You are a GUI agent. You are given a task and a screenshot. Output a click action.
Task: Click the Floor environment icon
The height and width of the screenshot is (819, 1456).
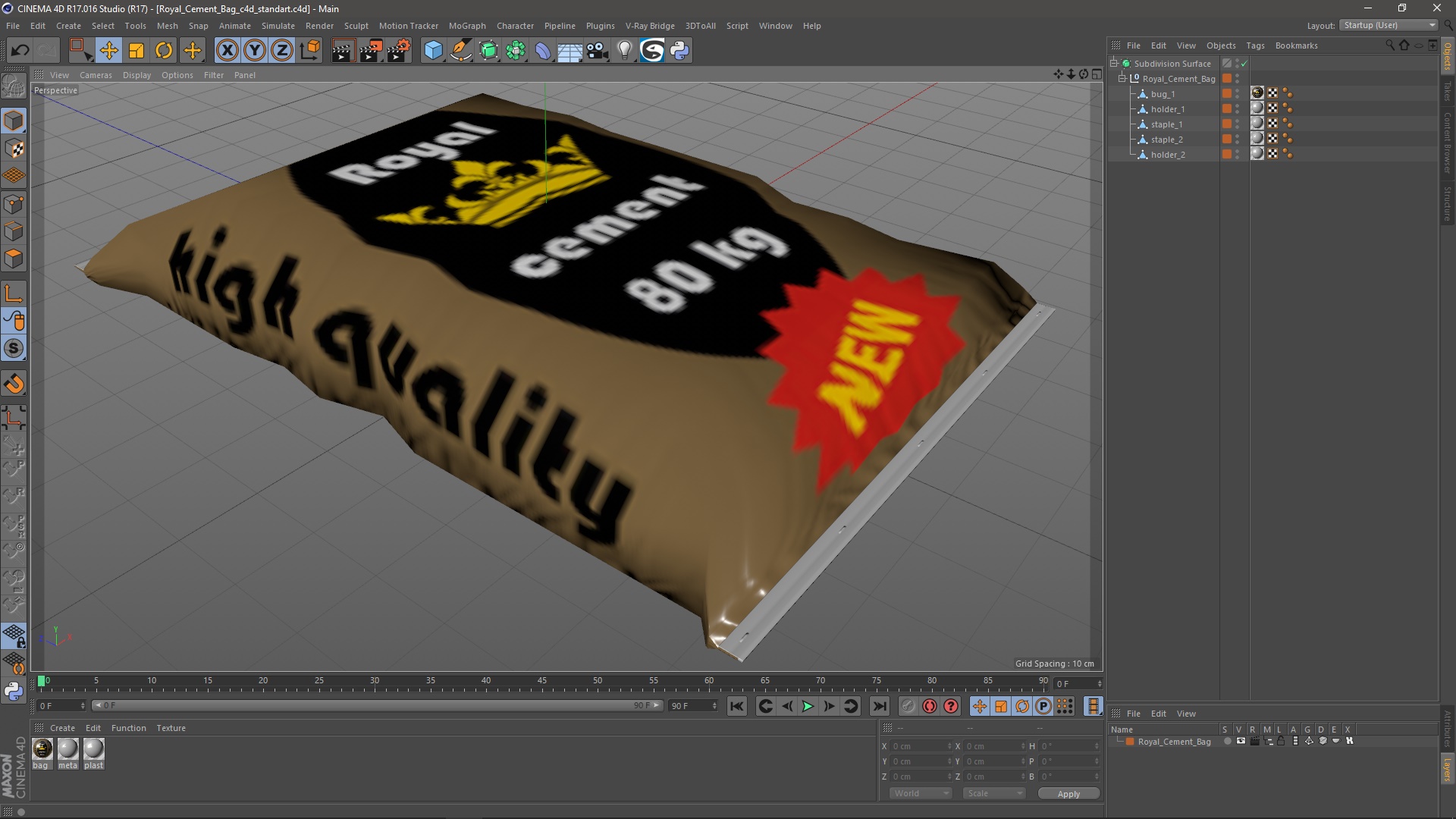click(x=570, y=51)
